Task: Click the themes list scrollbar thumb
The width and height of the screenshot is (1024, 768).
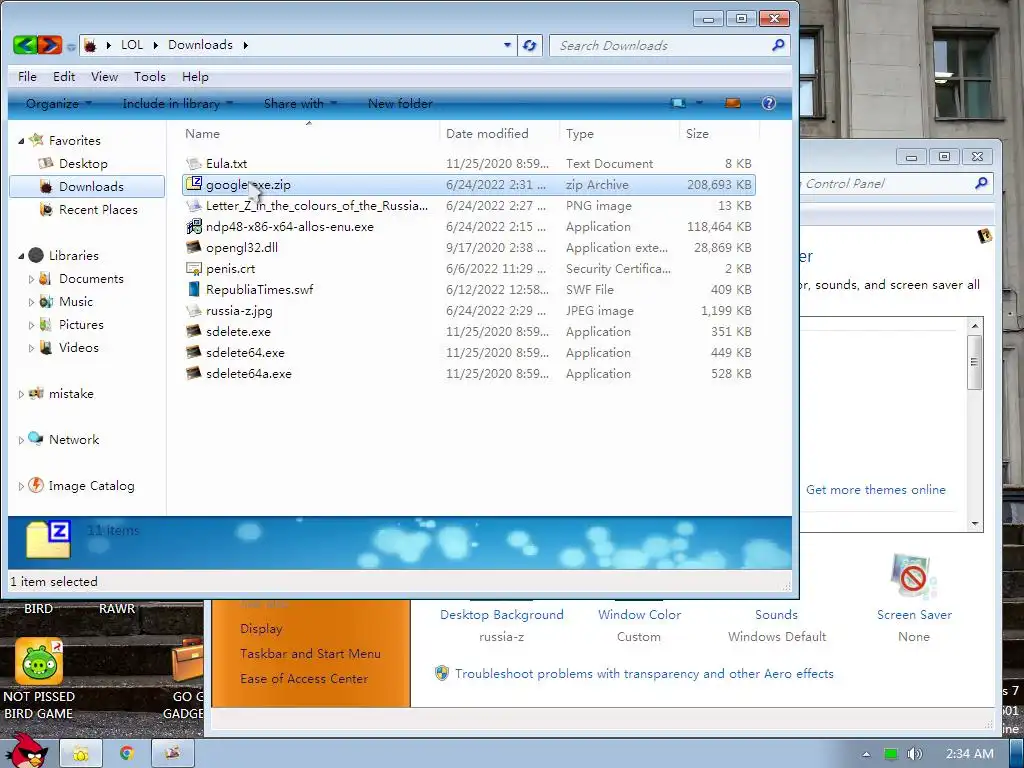Action: coord(974,362)
